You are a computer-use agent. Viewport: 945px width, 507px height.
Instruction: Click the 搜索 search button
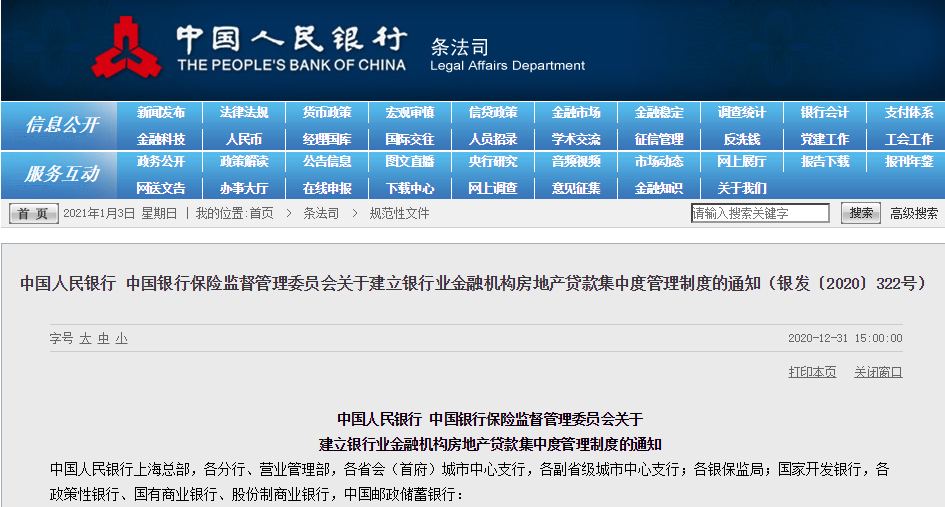861,213
